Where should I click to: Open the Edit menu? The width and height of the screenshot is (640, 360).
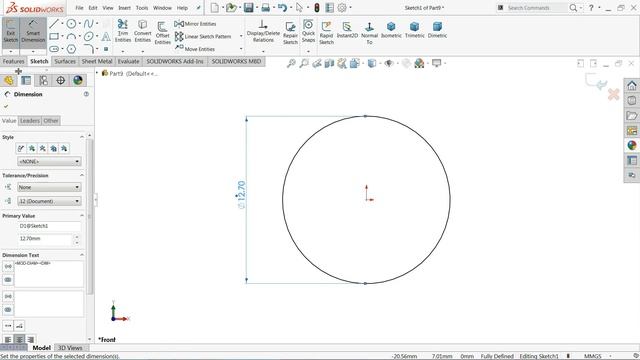coord(93,8)
